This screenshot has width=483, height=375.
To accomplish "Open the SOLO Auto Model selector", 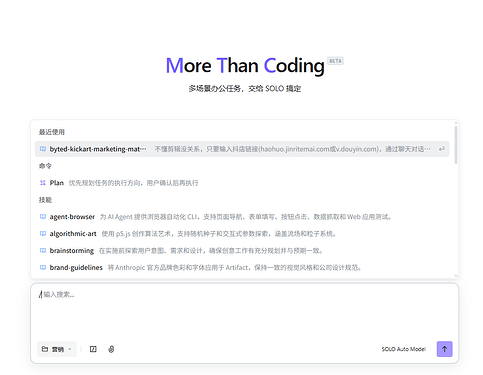I will (x=404, y=349).
